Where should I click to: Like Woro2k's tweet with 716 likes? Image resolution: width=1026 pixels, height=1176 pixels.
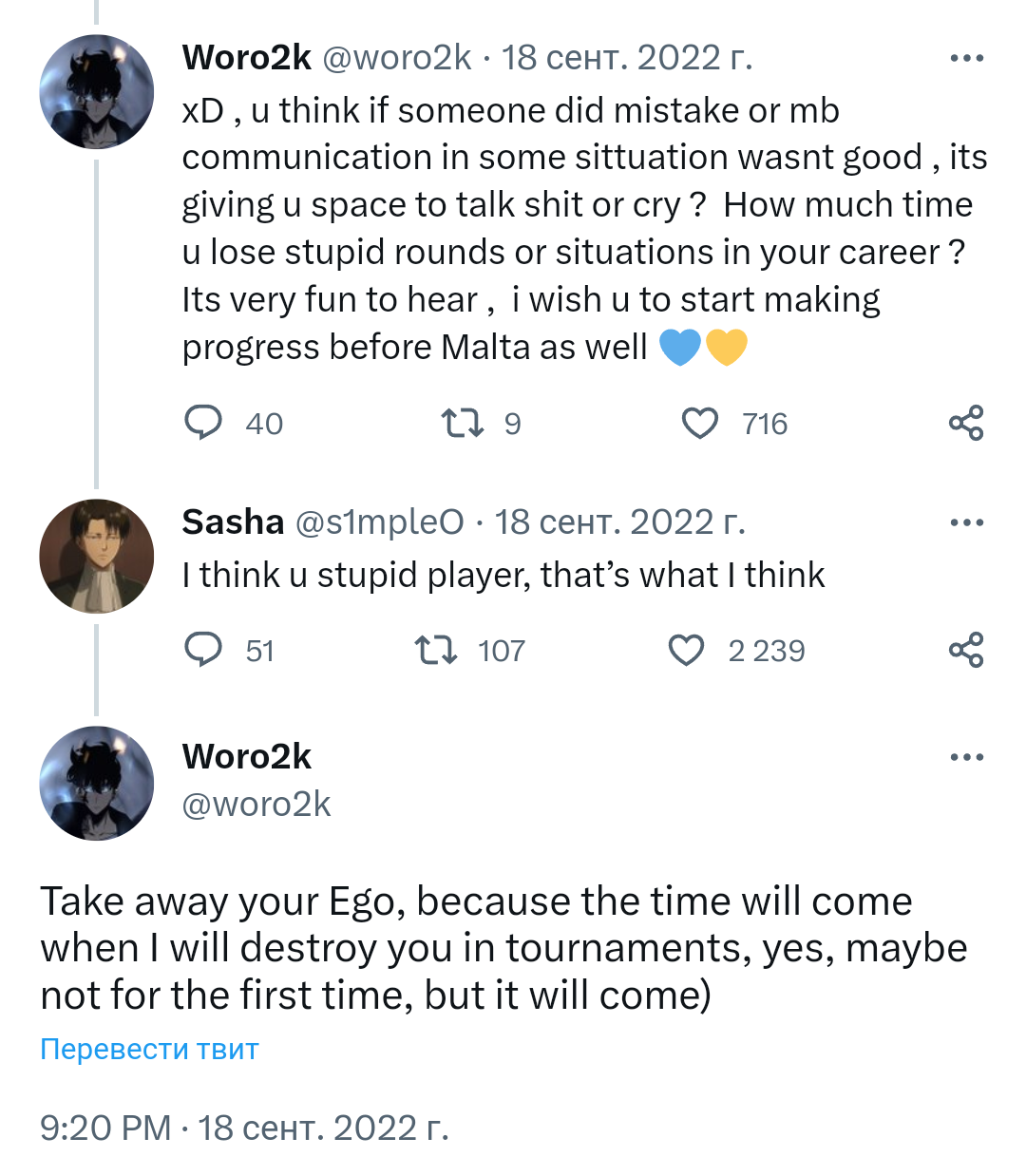(700, 423)
